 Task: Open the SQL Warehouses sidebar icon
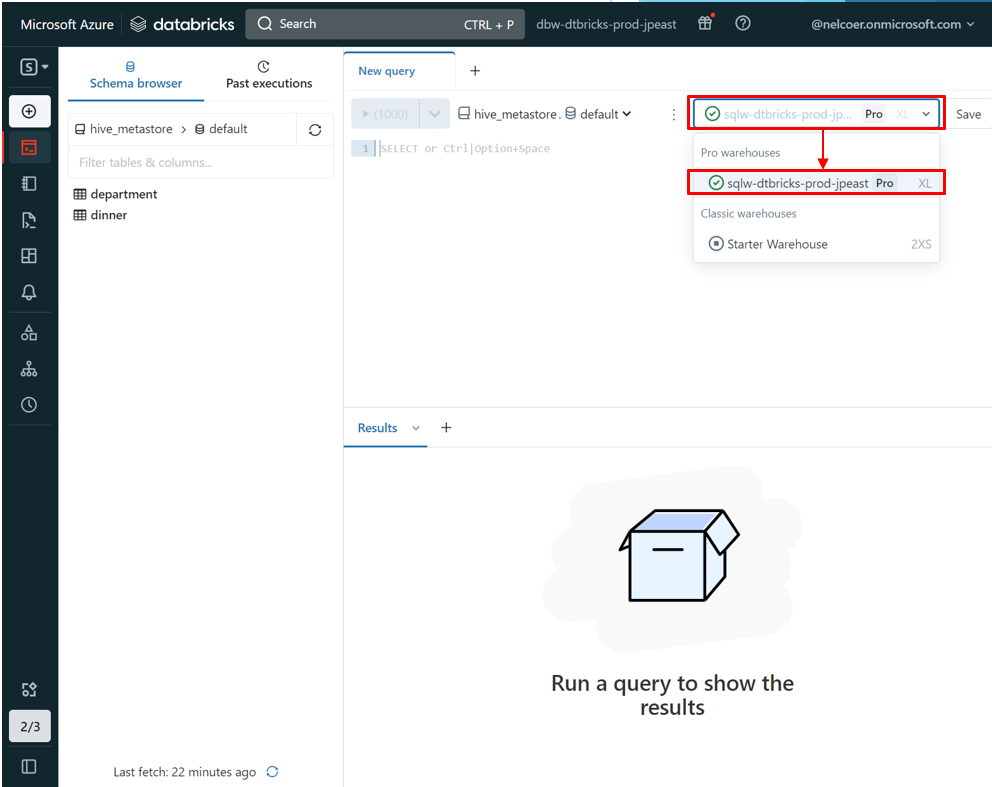(x=29, y=369)
